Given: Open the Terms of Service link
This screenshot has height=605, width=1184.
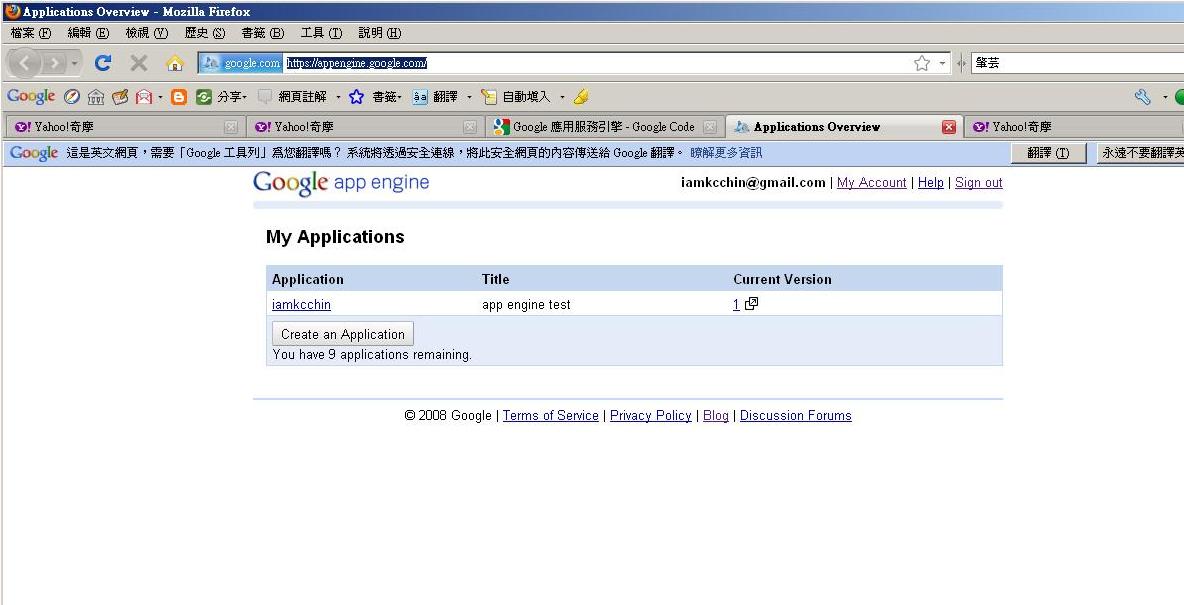Looking at the screenshot, I should (x=550, y=415).
